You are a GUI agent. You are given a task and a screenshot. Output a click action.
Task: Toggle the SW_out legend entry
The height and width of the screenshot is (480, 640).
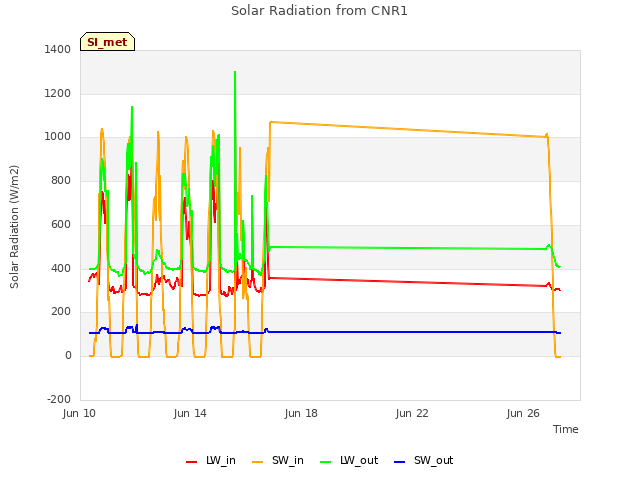click(x=424, y=461)
